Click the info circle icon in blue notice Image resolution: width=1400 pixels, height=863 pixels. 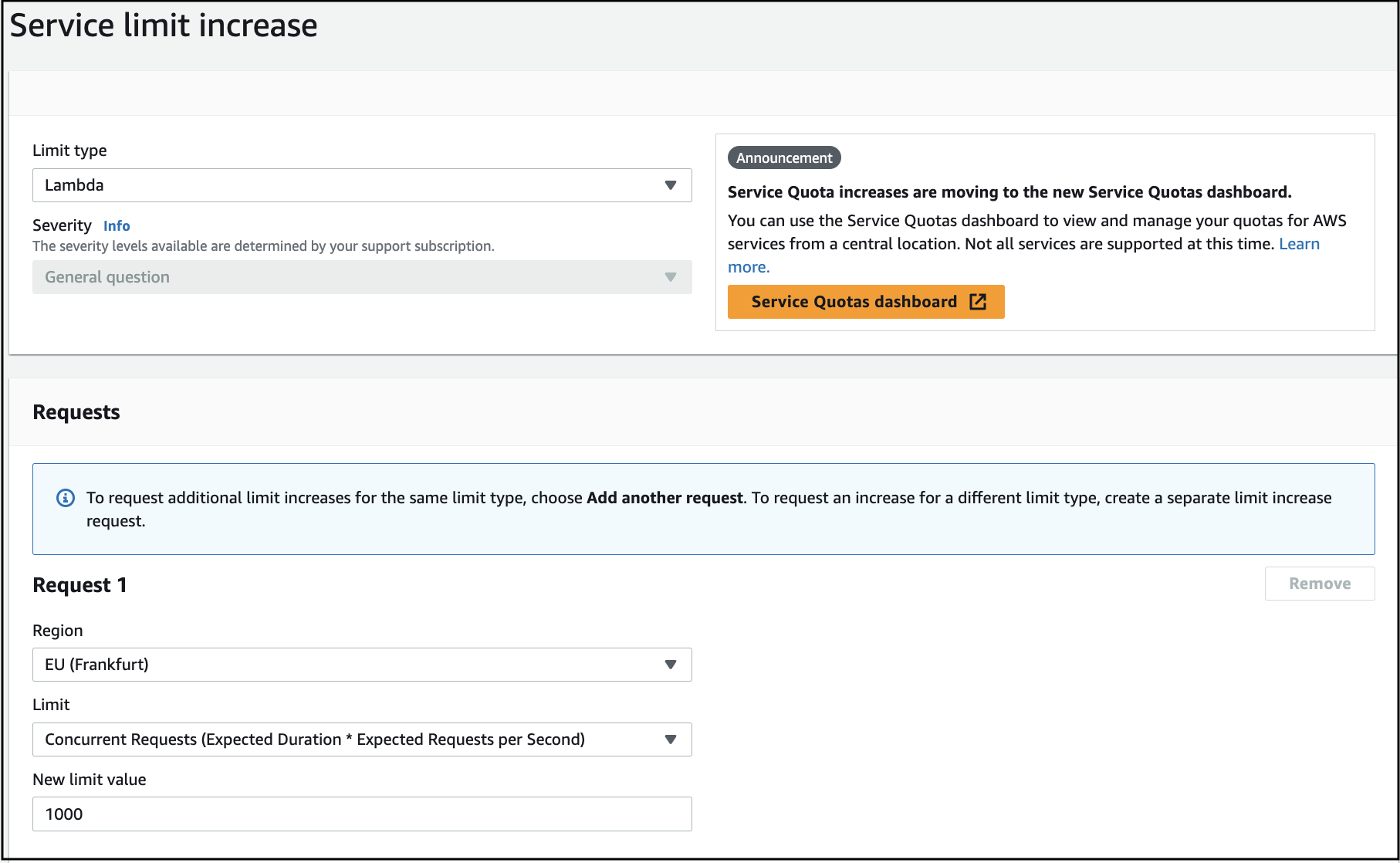66,498
